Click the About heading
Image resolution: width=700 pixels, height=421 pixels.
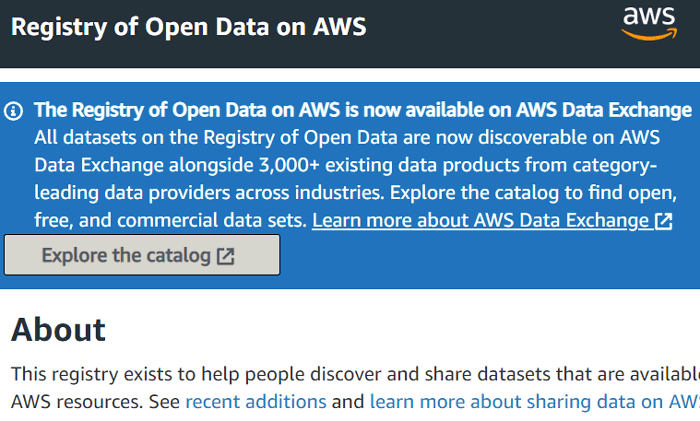(58, 330)
